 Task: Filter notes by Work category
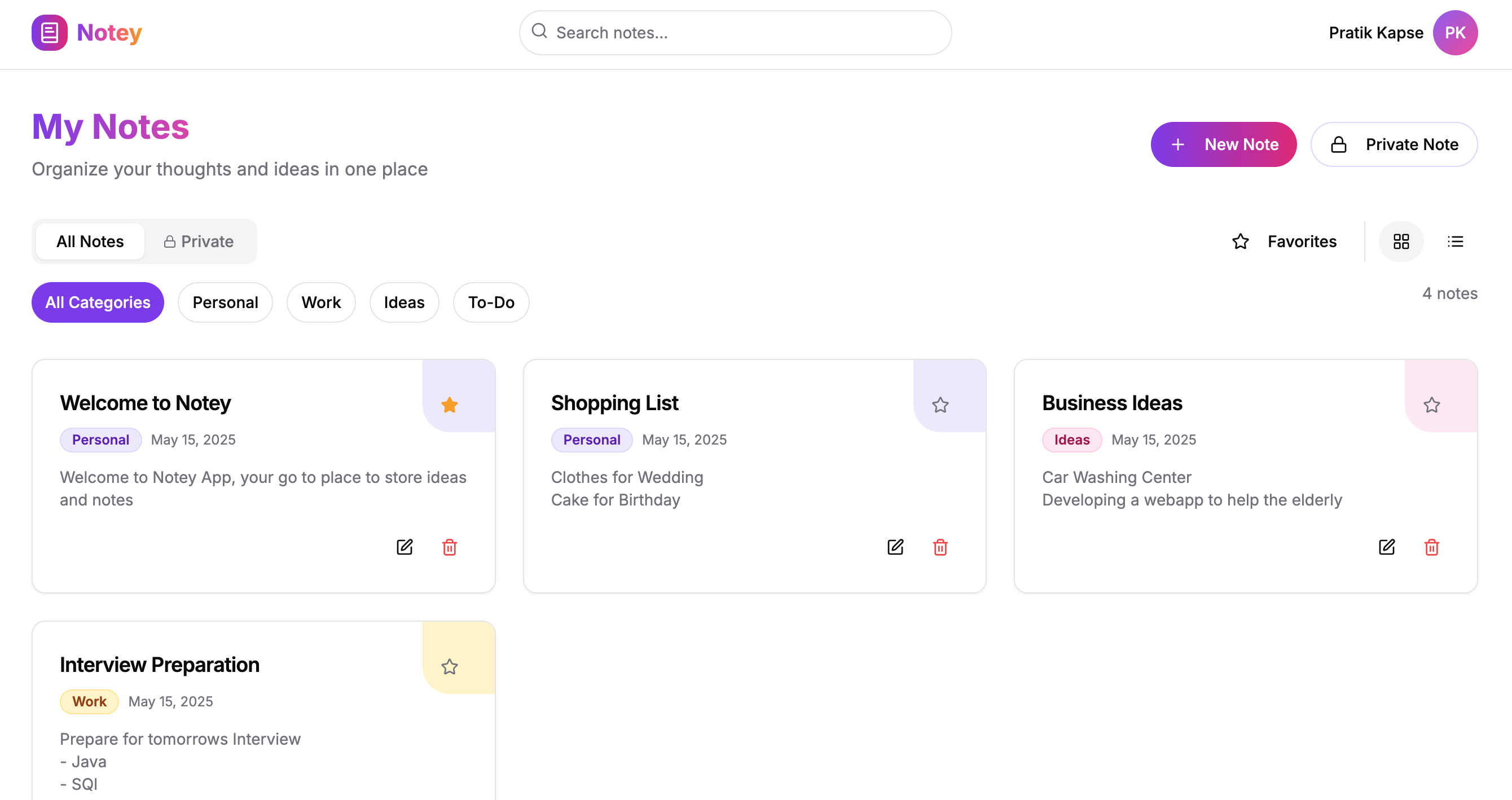click(321, 302)
